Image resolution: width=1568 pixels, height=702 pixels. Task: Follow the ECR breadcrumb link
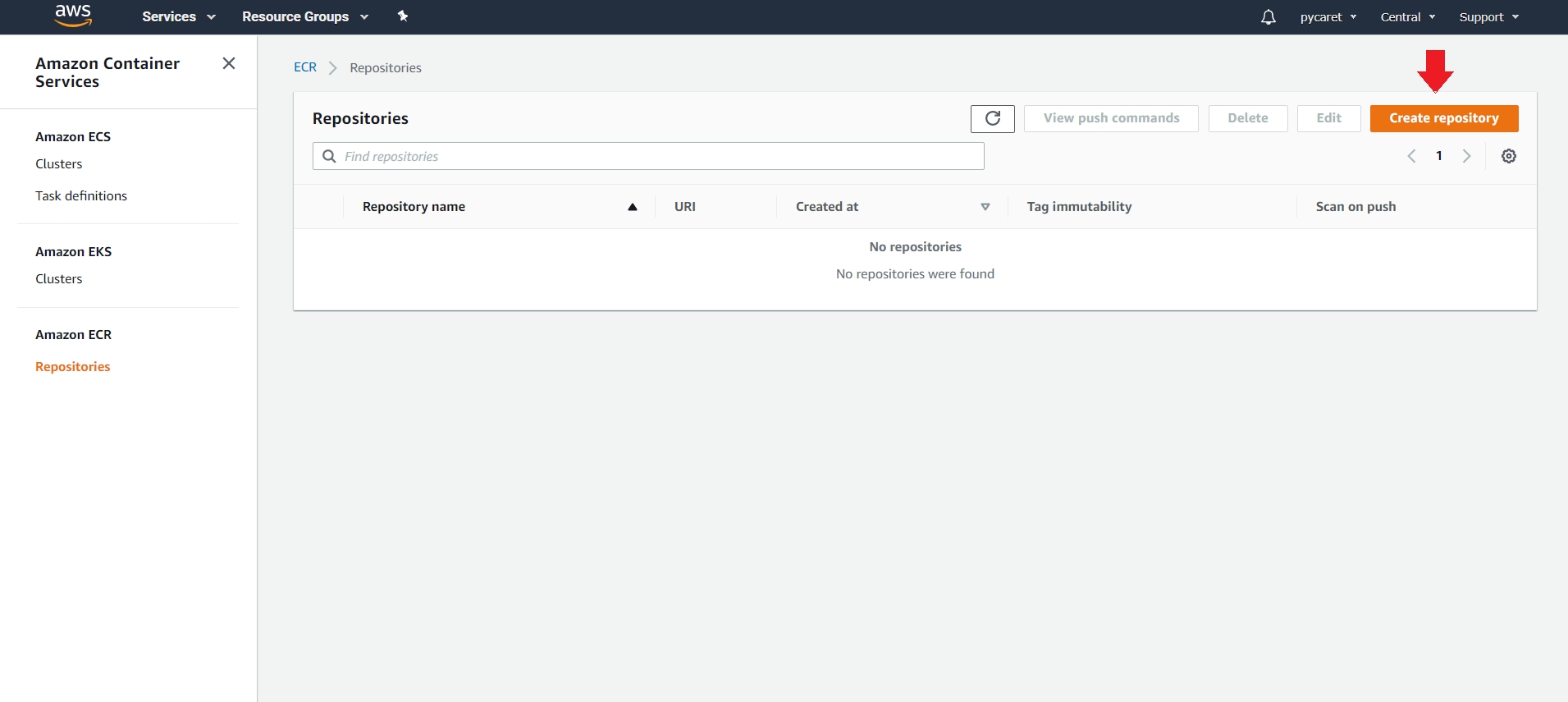305,67
